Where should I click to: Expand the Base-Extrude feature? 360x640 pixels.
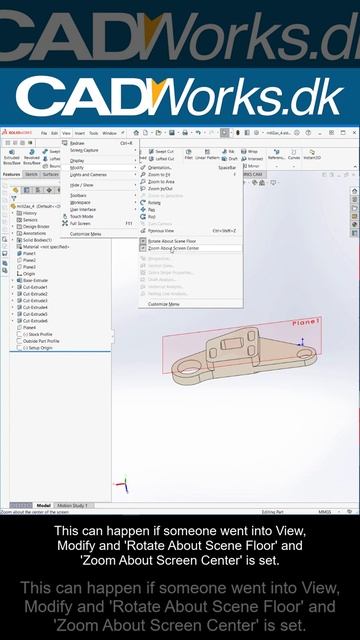13,280
